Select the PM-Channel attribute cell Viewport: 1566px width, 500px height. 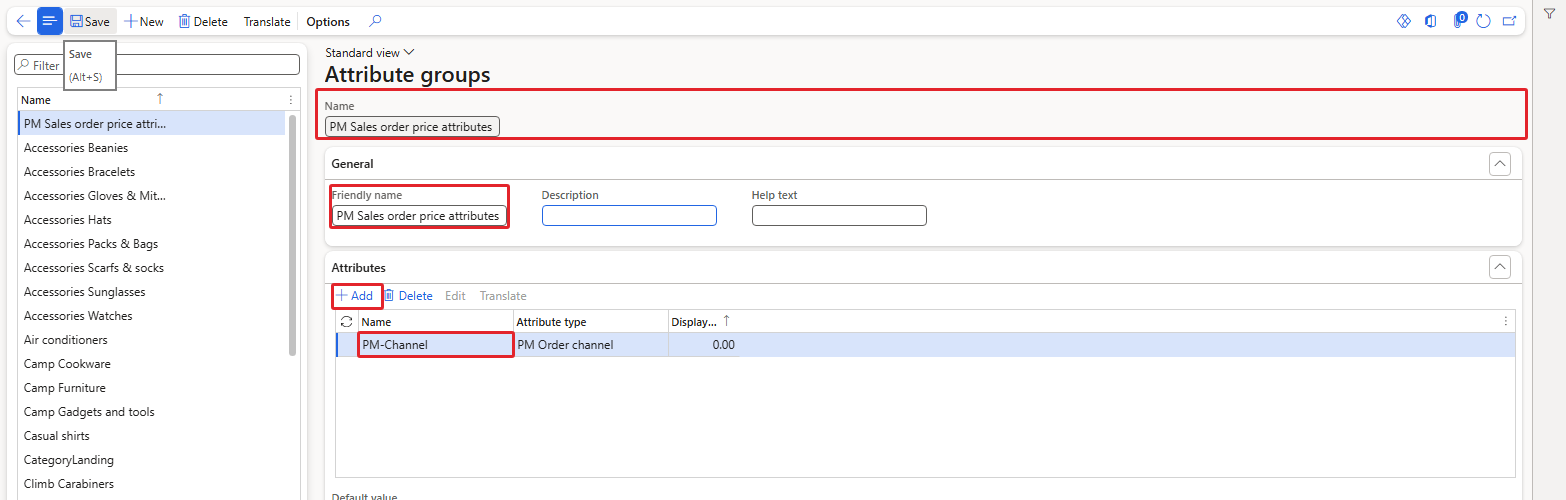click(435, 345)
